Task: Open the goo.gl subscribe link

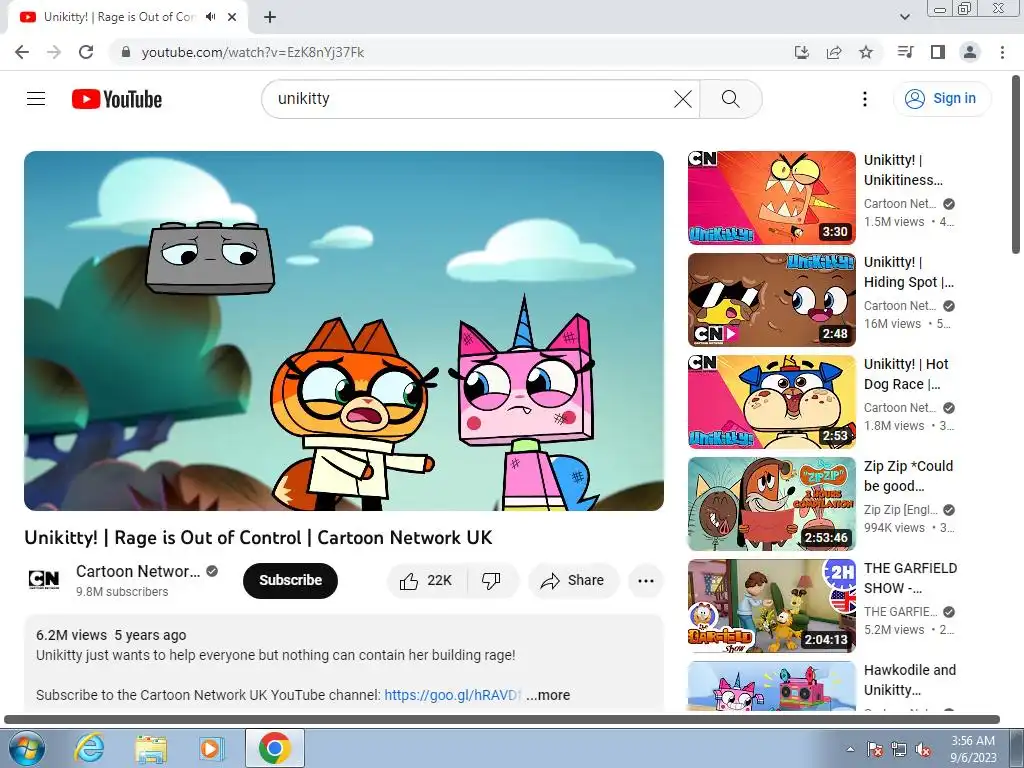Action: [452, 695]
